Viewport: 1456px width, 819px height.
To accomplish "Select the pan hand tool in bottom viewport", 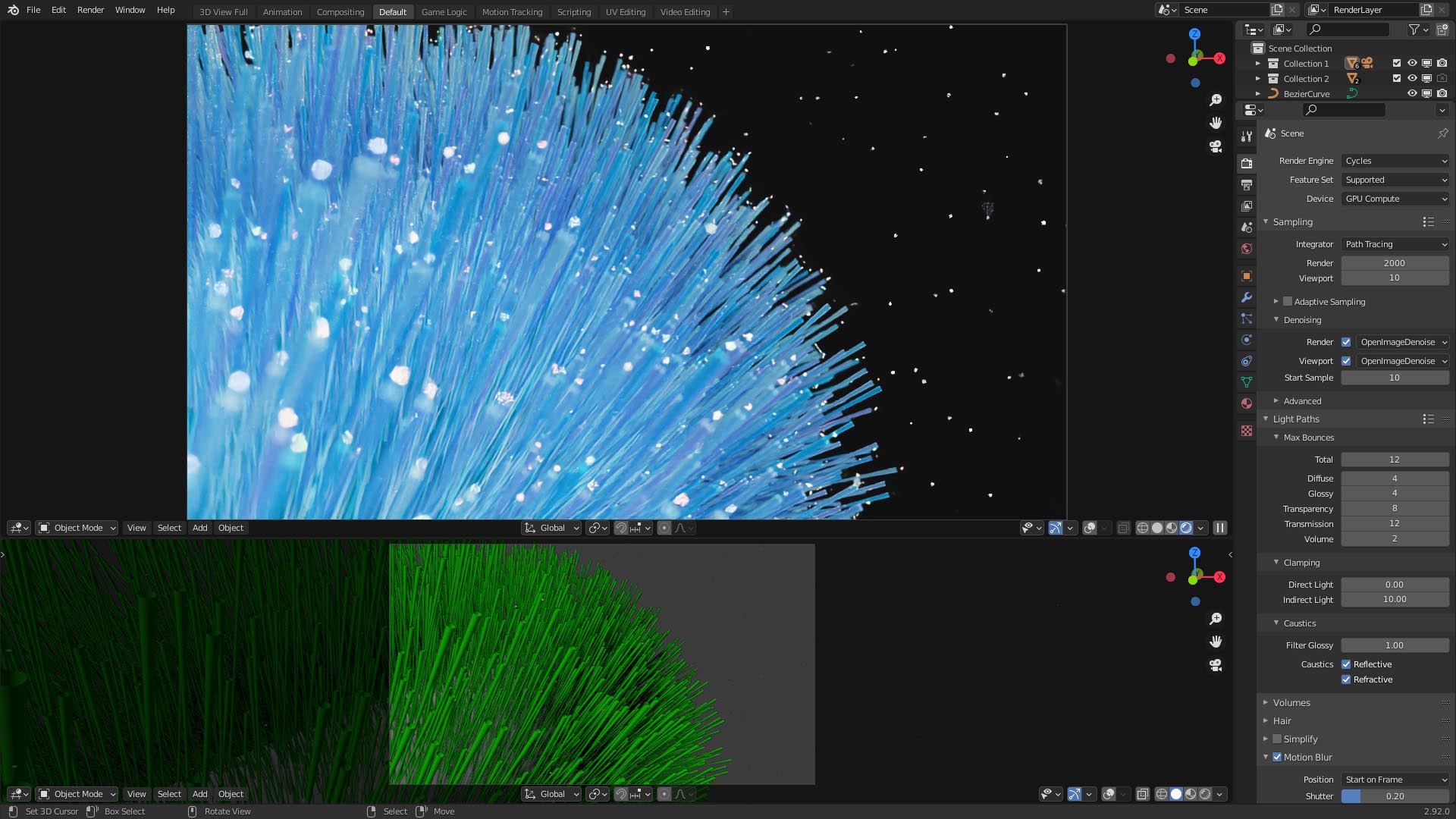I will [x=1216, y=642].
